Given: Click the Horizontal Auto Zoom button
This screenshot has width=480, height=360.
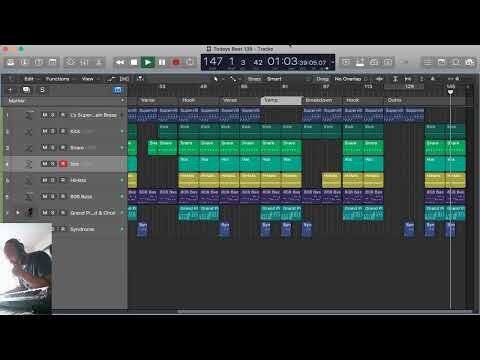Looking at the screenshot, I should (x=408, y=79).
